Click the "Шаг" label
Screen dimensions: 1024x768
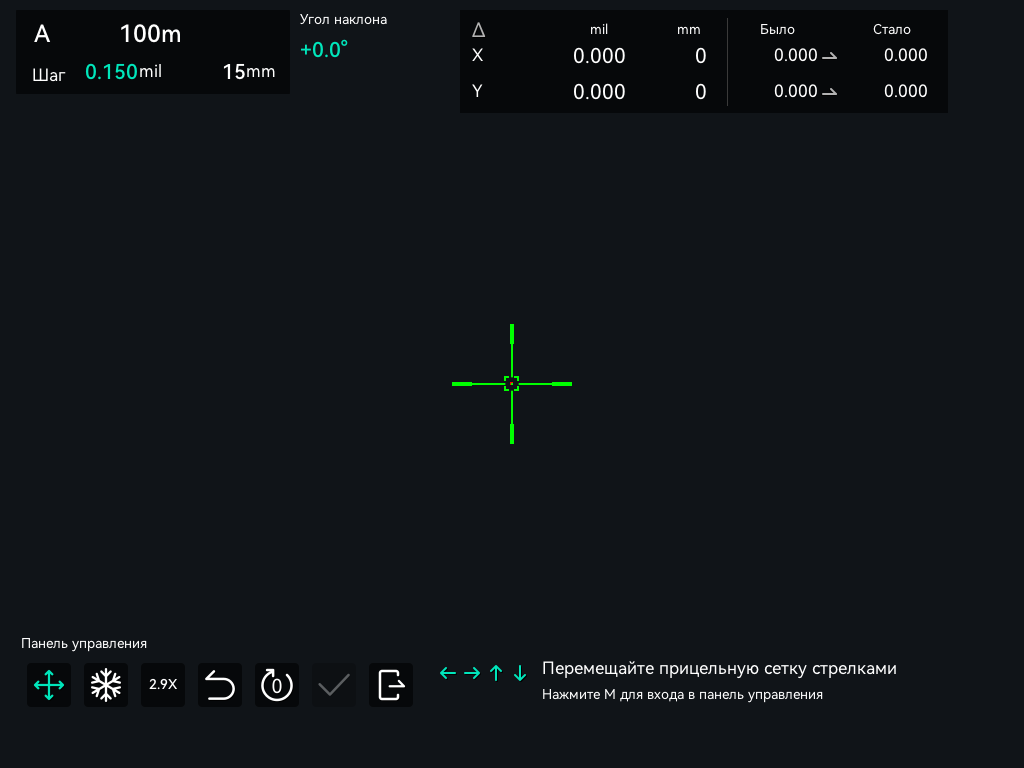(49, 75)
